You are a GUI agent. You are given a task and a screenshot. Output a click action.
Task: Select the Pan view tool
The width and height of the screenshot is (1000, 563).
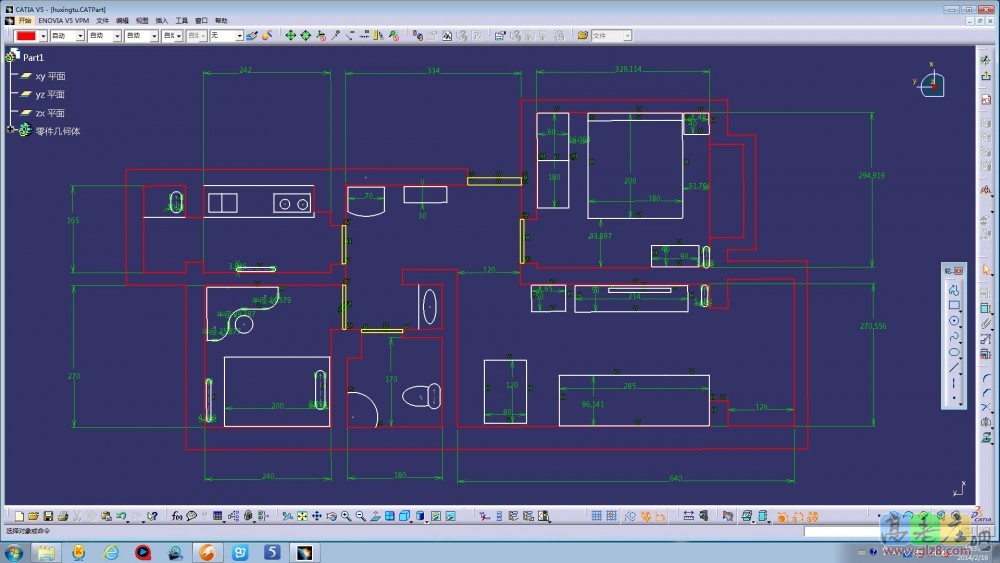tap(316, 516)
